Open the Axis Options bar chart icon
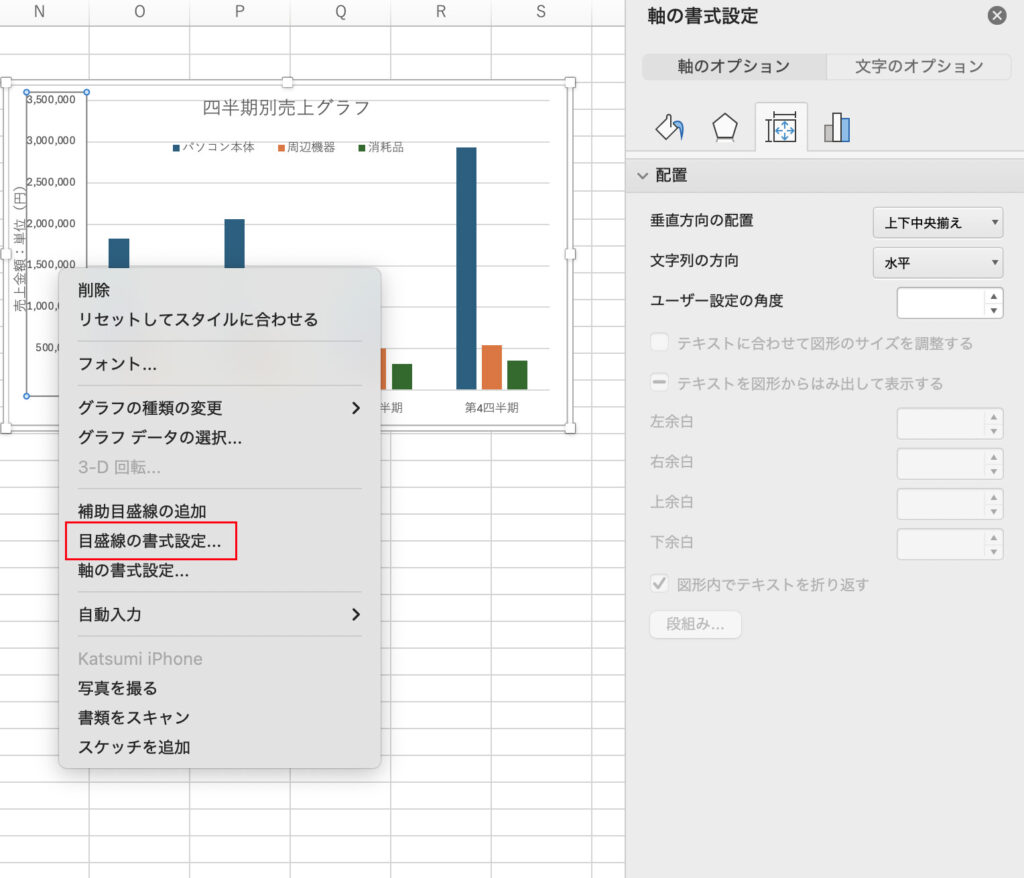 point(837,128)
